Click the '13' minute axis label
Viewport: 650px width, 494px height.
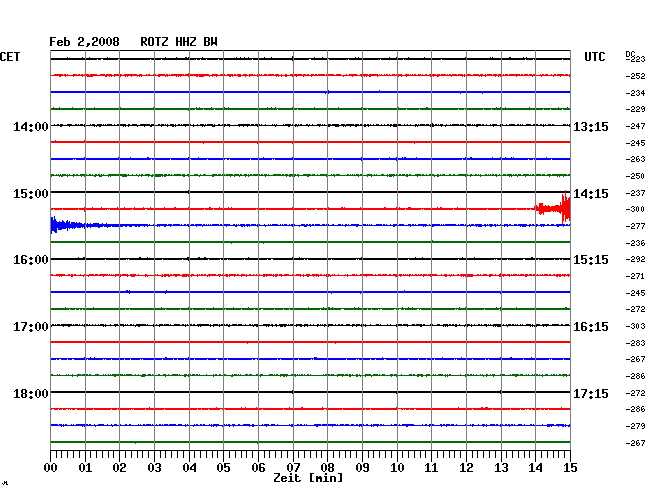pos(501,468)
